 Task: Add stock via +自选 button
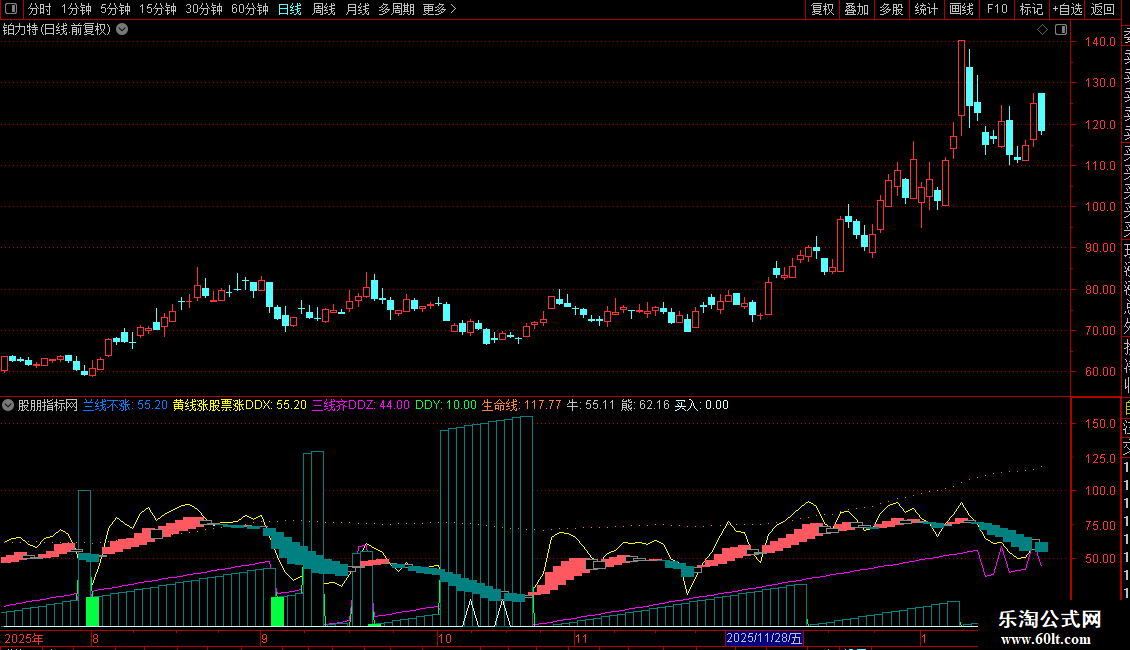(1067, 9)
